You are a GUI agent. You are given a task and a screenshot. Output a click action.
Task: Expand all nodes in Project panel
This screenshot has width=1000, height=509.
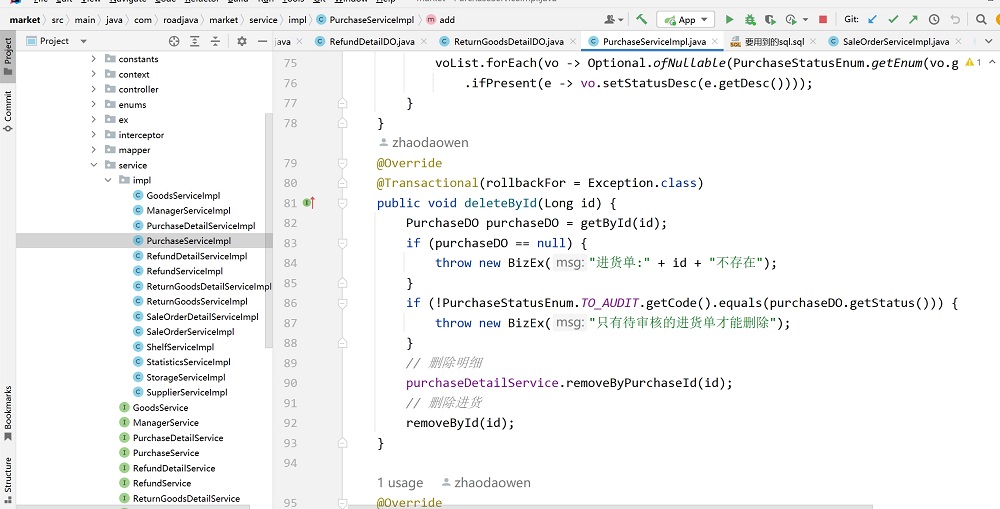195,41
